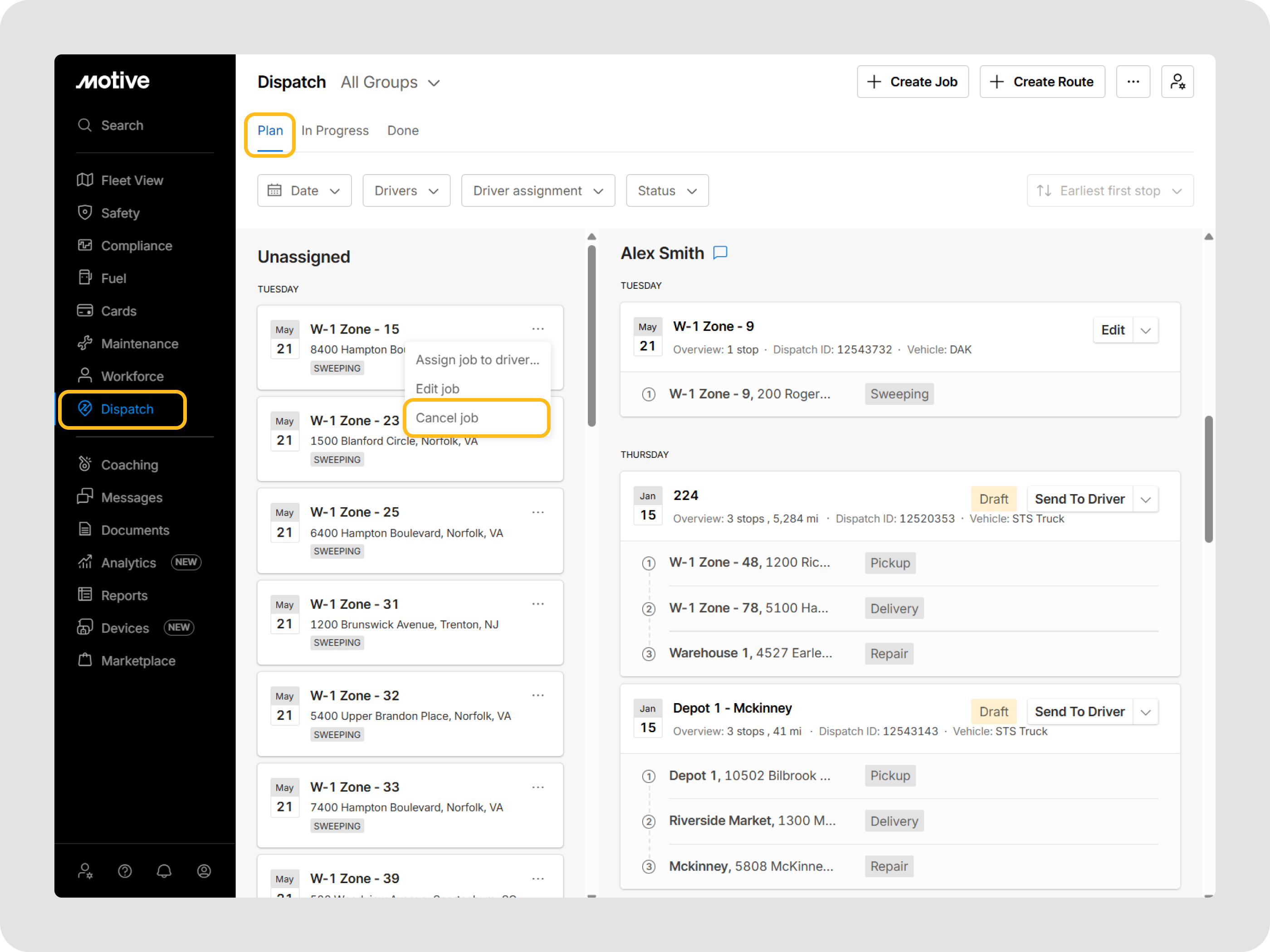Screen dimensions: 1270x952
Task: Click the Create Job button
Action: [x=912, y=82]
